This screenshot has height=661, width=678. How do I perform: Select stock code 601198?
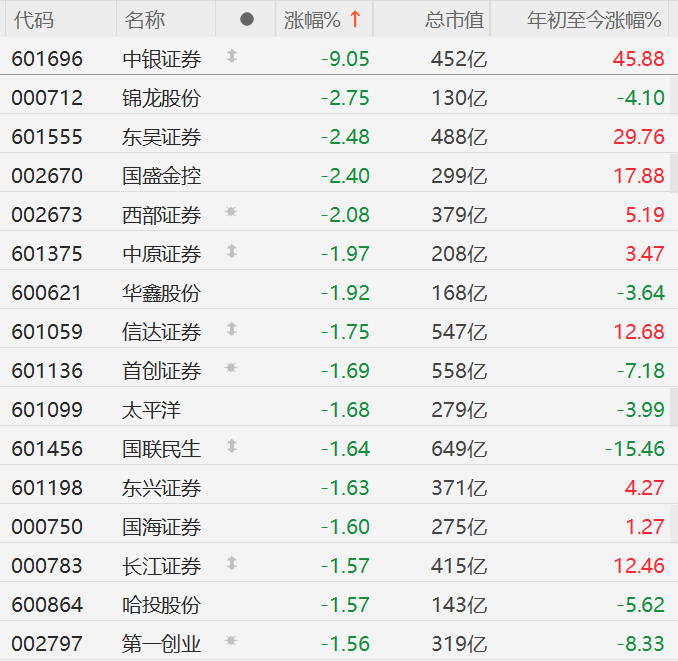[x=47, y=488]
